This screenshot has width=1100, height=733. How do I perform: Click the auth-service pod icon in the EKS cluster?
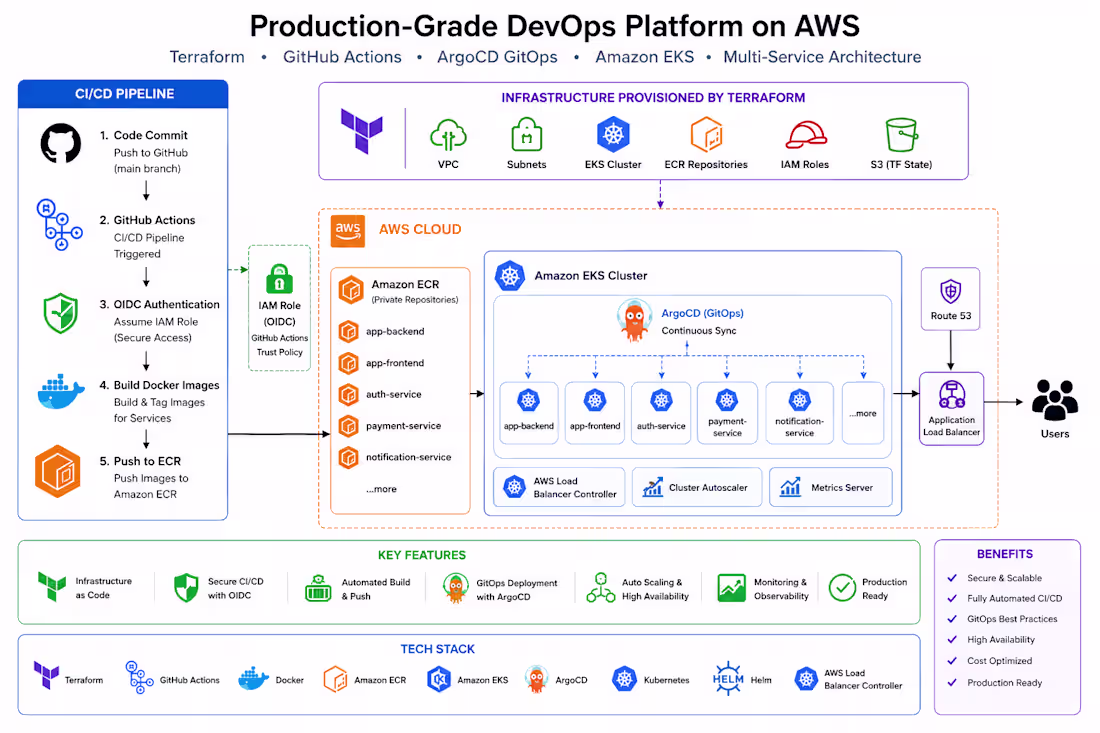click(x=662, y=401)
